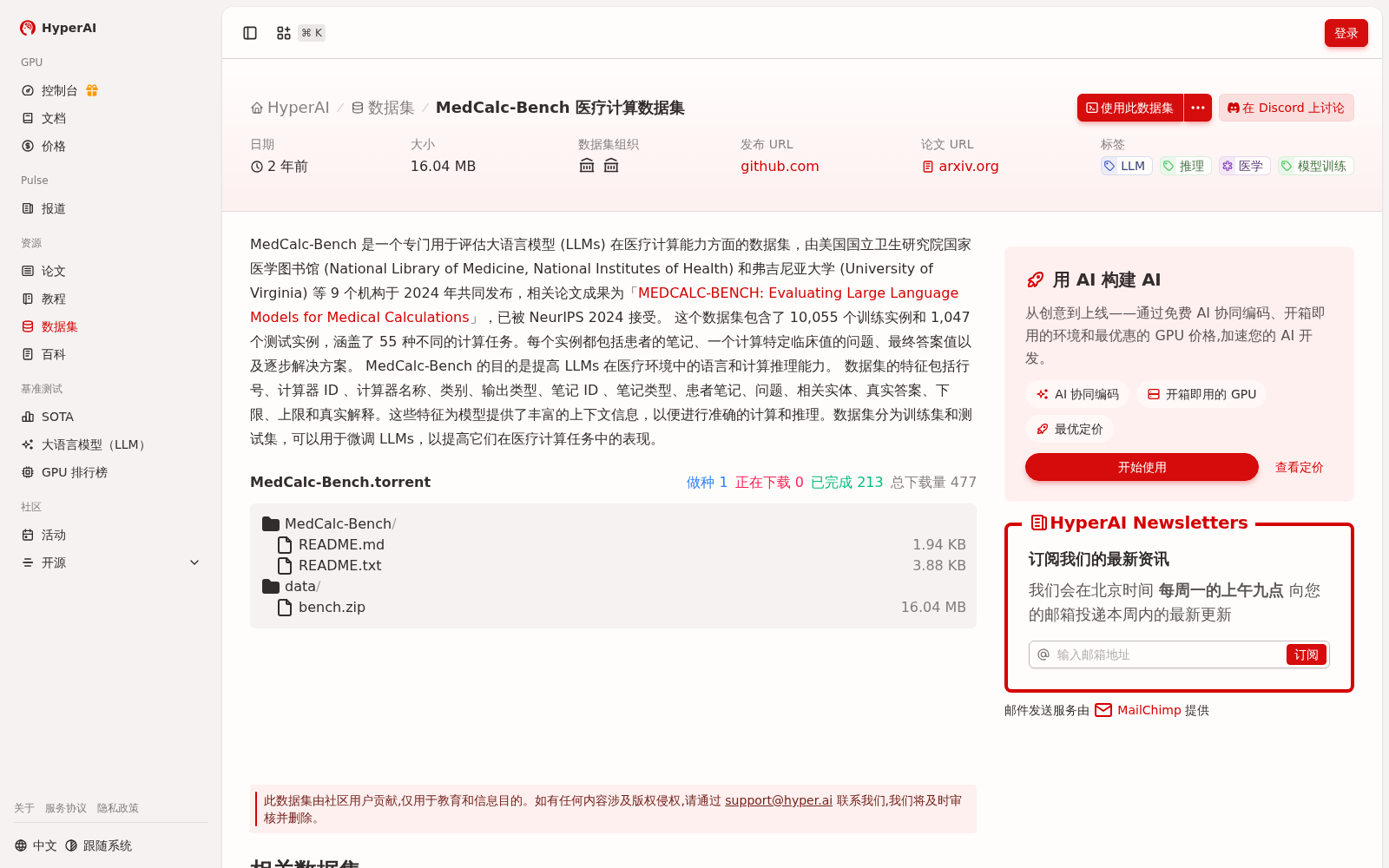Viewport: 1389px width, 868px height.
Task: Click the 登录 button
Action: click(1346, 33)
